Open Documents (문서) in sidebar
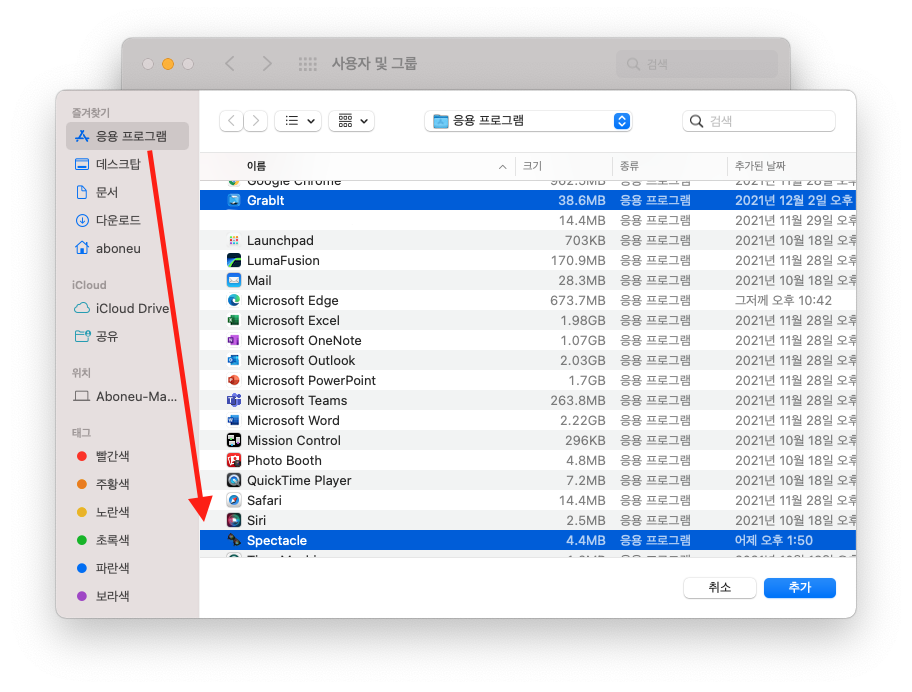This screenshot has height=692, width=912. [x=97, y=192]
